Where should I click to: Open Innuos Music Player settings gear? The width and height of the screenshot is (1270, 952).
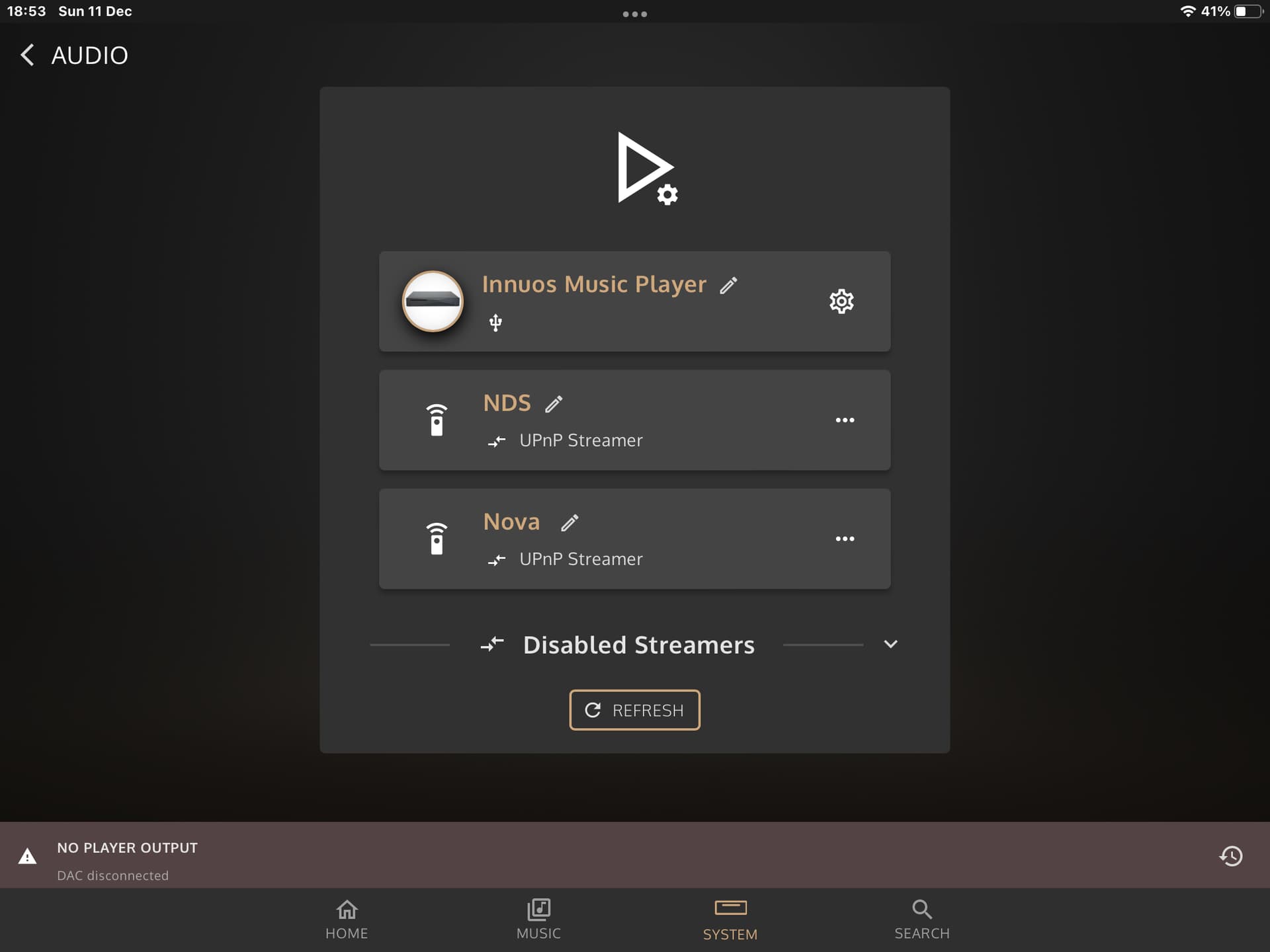point(841,301)
